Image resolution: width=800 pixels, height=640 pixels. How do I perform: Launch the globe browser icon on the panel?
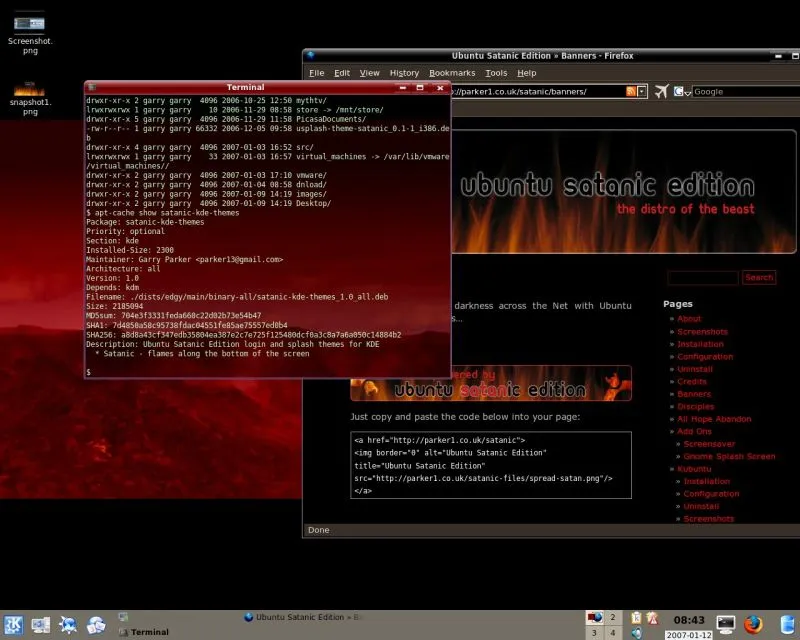click(67, 623)
